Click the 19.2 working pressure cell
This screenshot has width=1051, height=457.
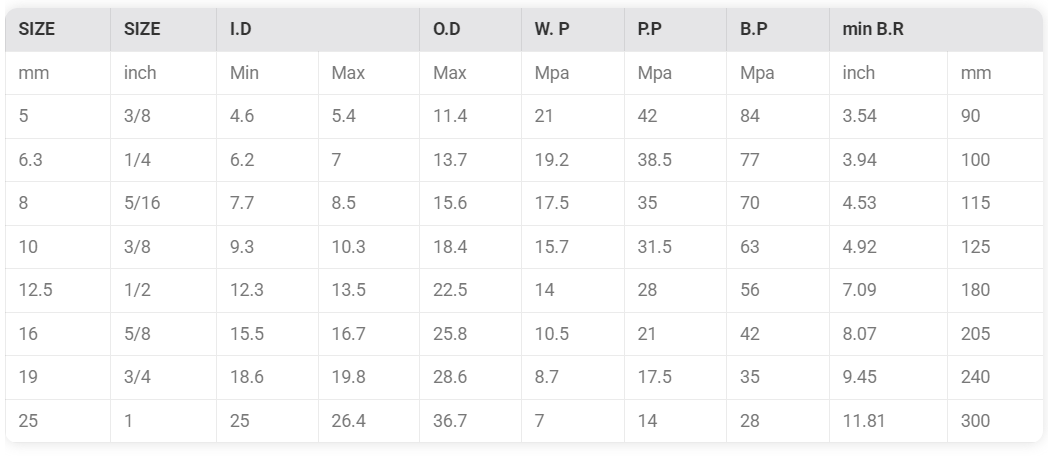click(x=572, y=159)
